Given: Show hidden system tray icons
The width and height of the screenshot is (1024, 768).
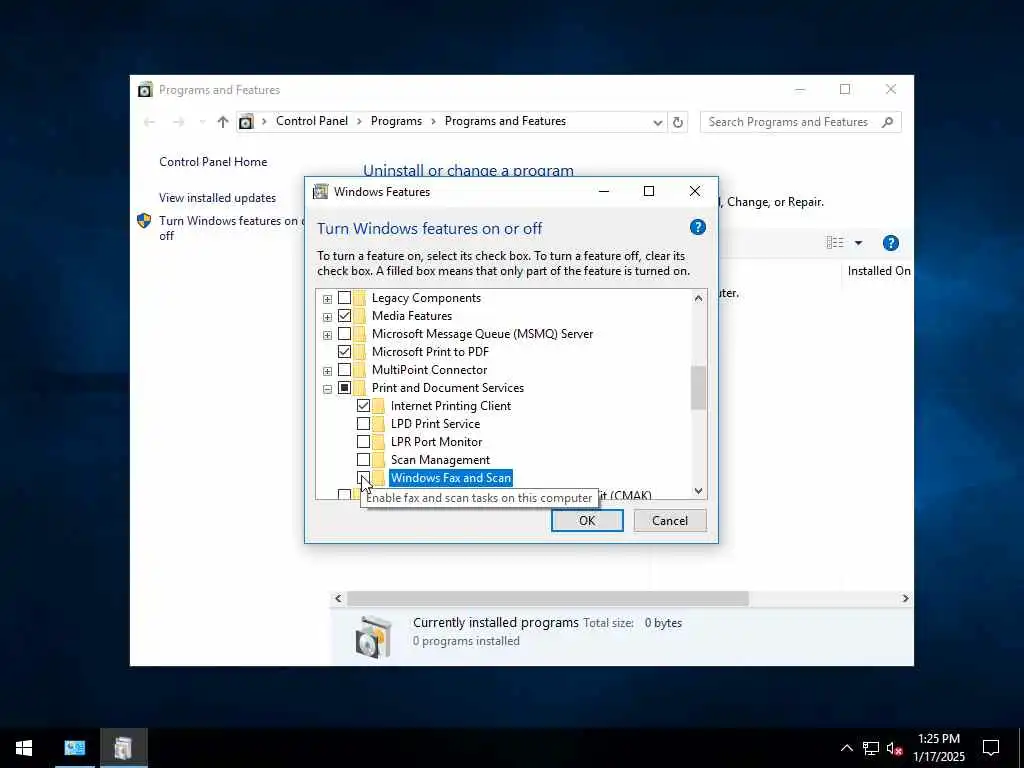Looking at the screenshot, I should tap(846, 748).
